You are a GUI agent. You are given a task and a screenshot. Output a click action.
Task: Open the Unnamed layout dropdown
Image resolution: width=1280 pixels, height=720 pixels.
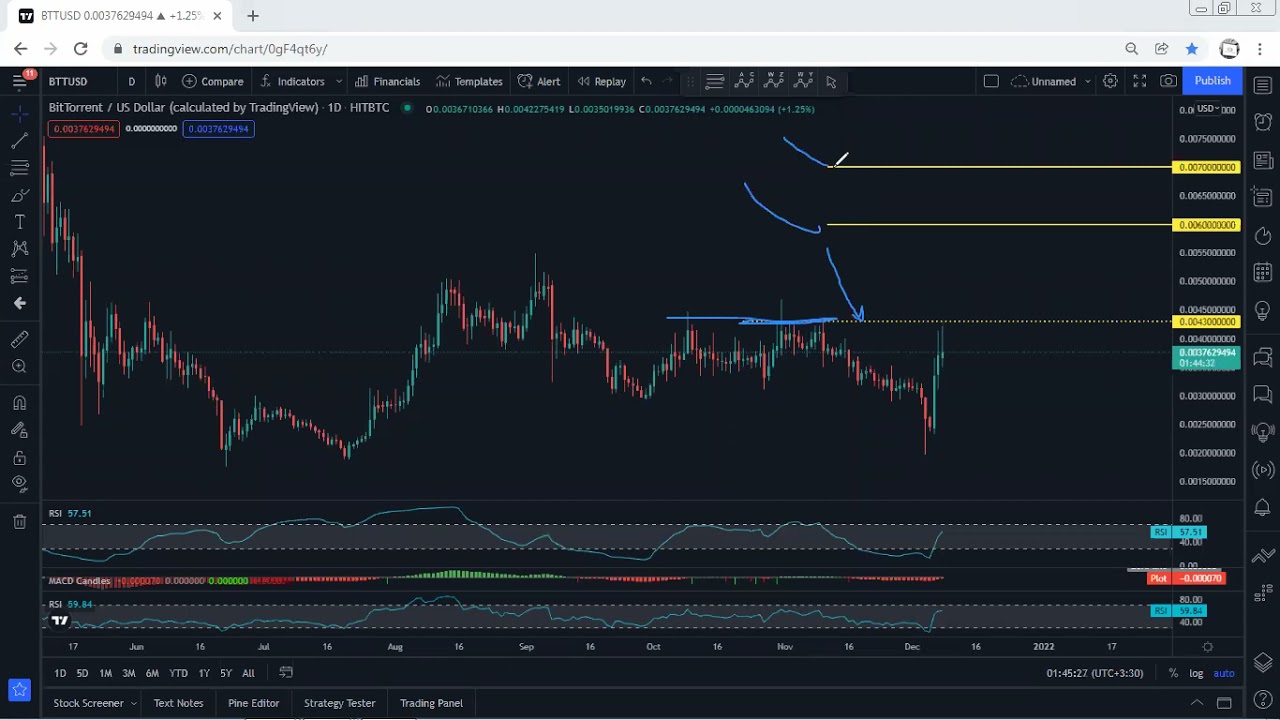pos(1050,81)
